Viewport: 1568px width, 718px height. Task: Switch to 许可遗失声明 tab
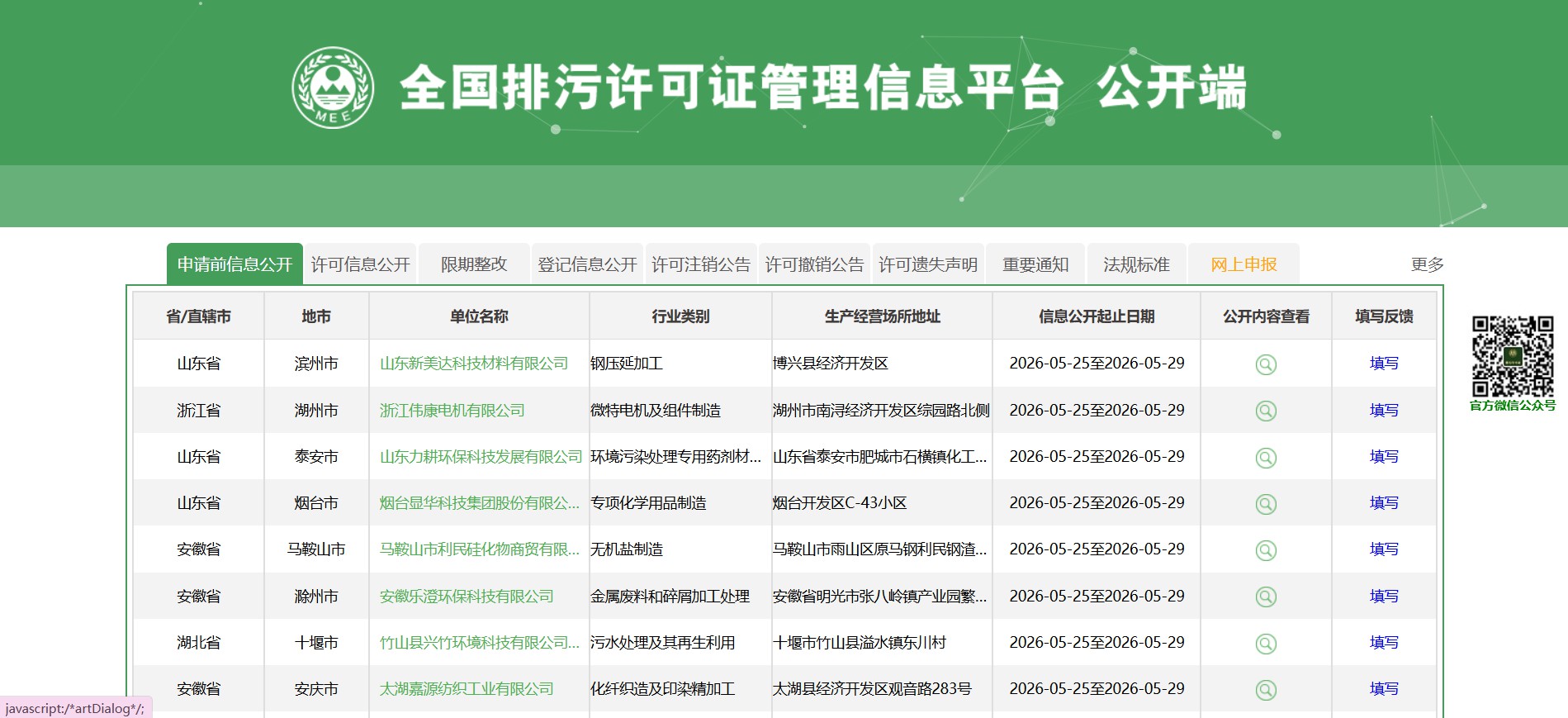pyautogui.click(x=928, y=264)
